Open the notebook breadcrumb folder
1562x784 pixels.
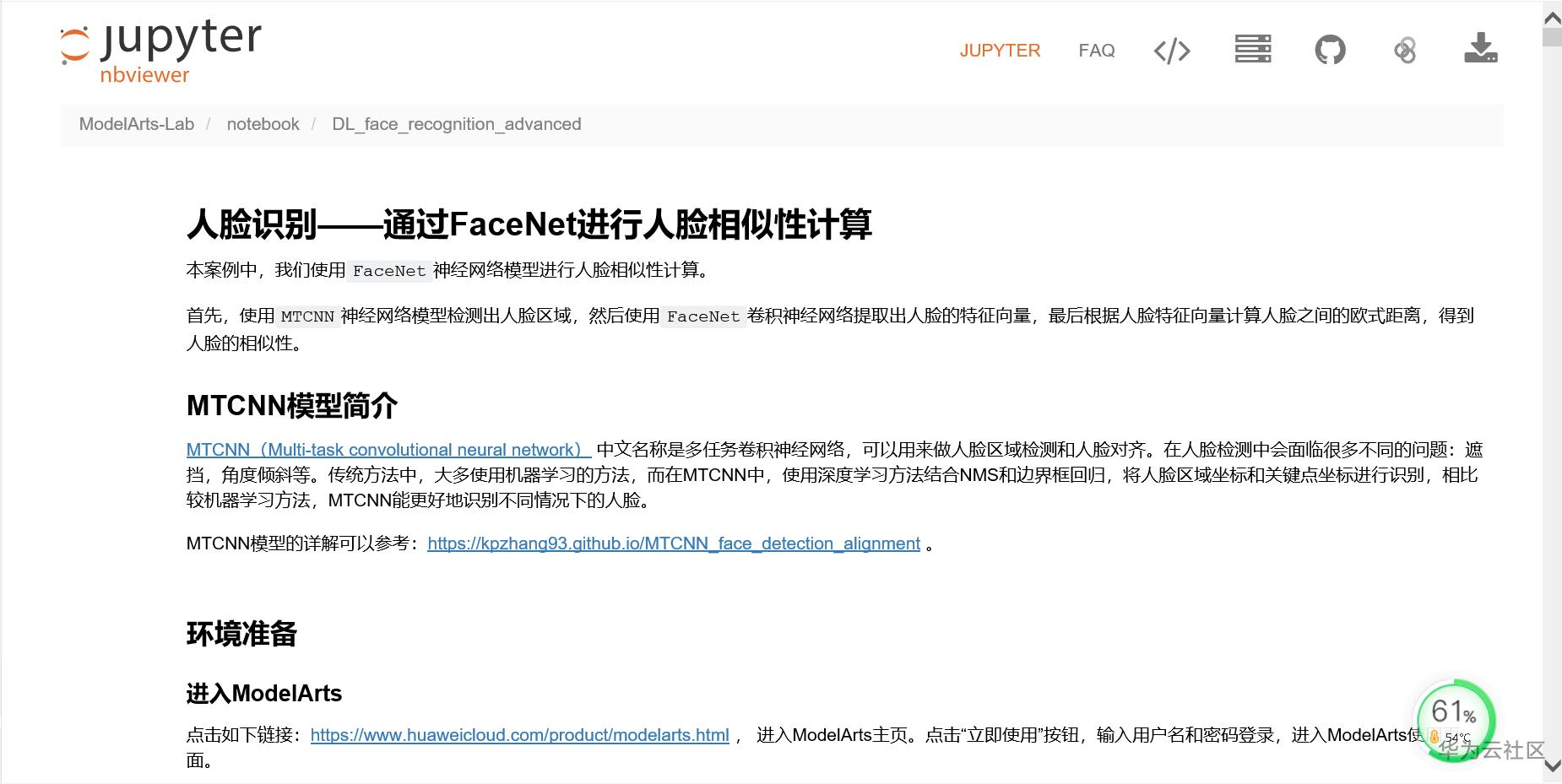coord(263,123)
